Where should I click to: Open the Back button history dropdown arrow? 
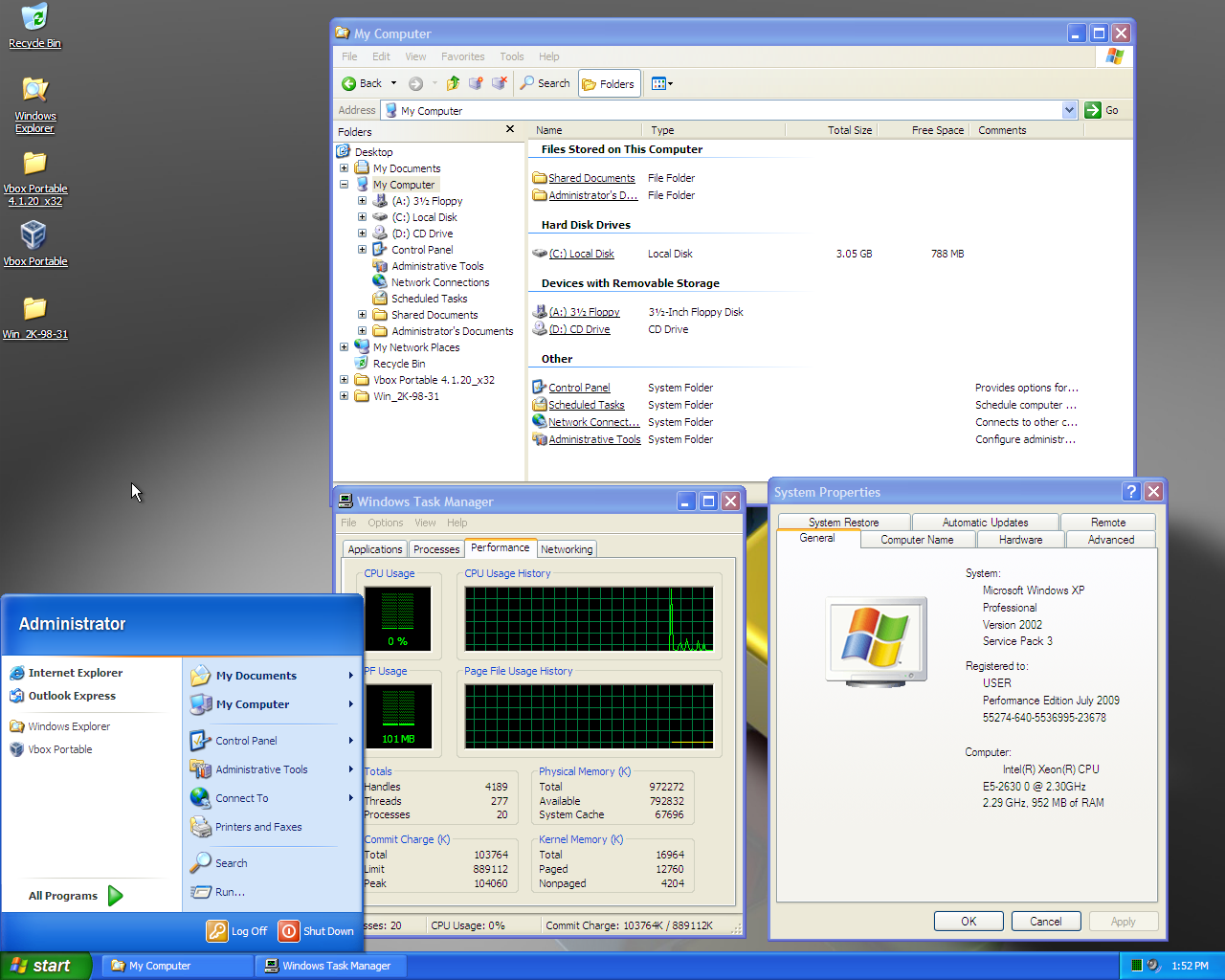[x=393, y=83]
